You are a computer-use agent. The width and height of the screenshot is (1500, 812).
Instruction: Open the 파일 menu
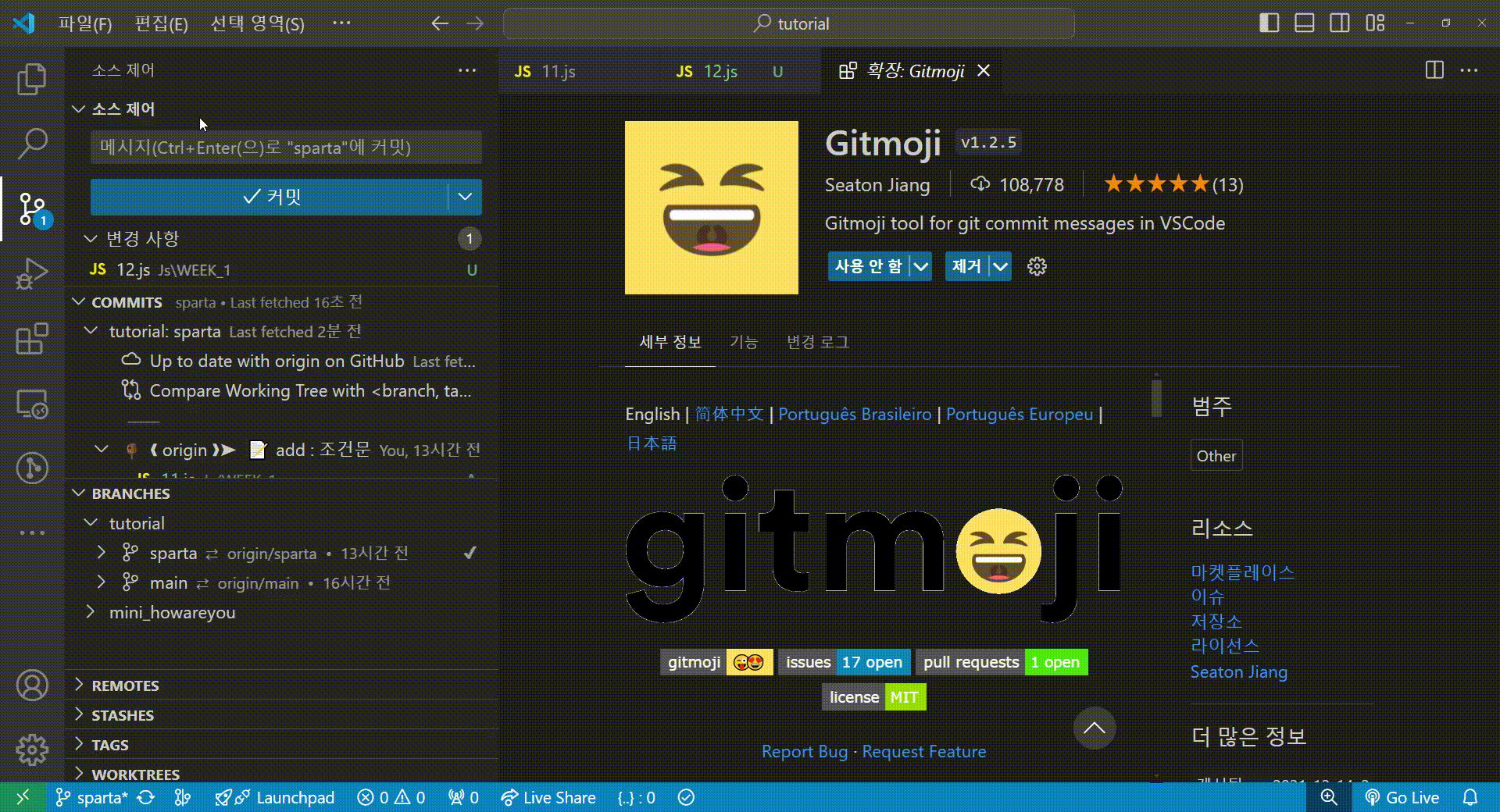84,23
